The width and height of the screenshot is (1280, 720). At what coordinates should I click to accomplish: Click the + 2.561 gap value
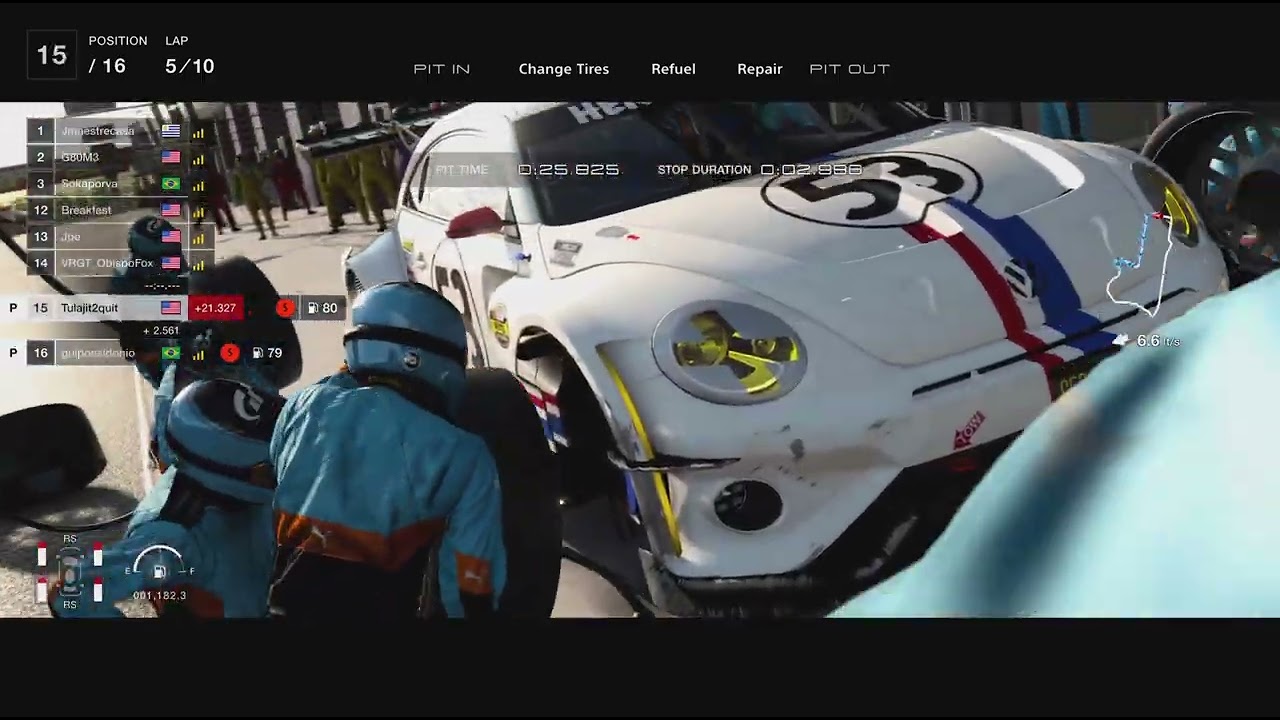click(x=161, y=331)
